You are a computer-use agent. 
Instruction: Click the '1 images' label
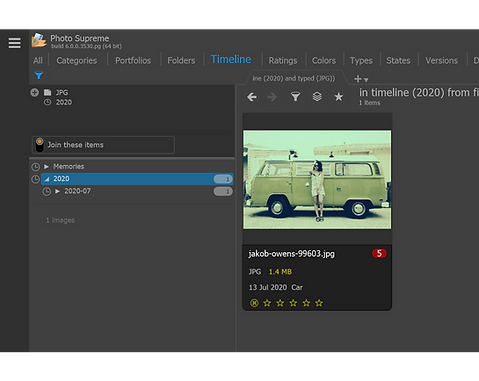[60, 220]
